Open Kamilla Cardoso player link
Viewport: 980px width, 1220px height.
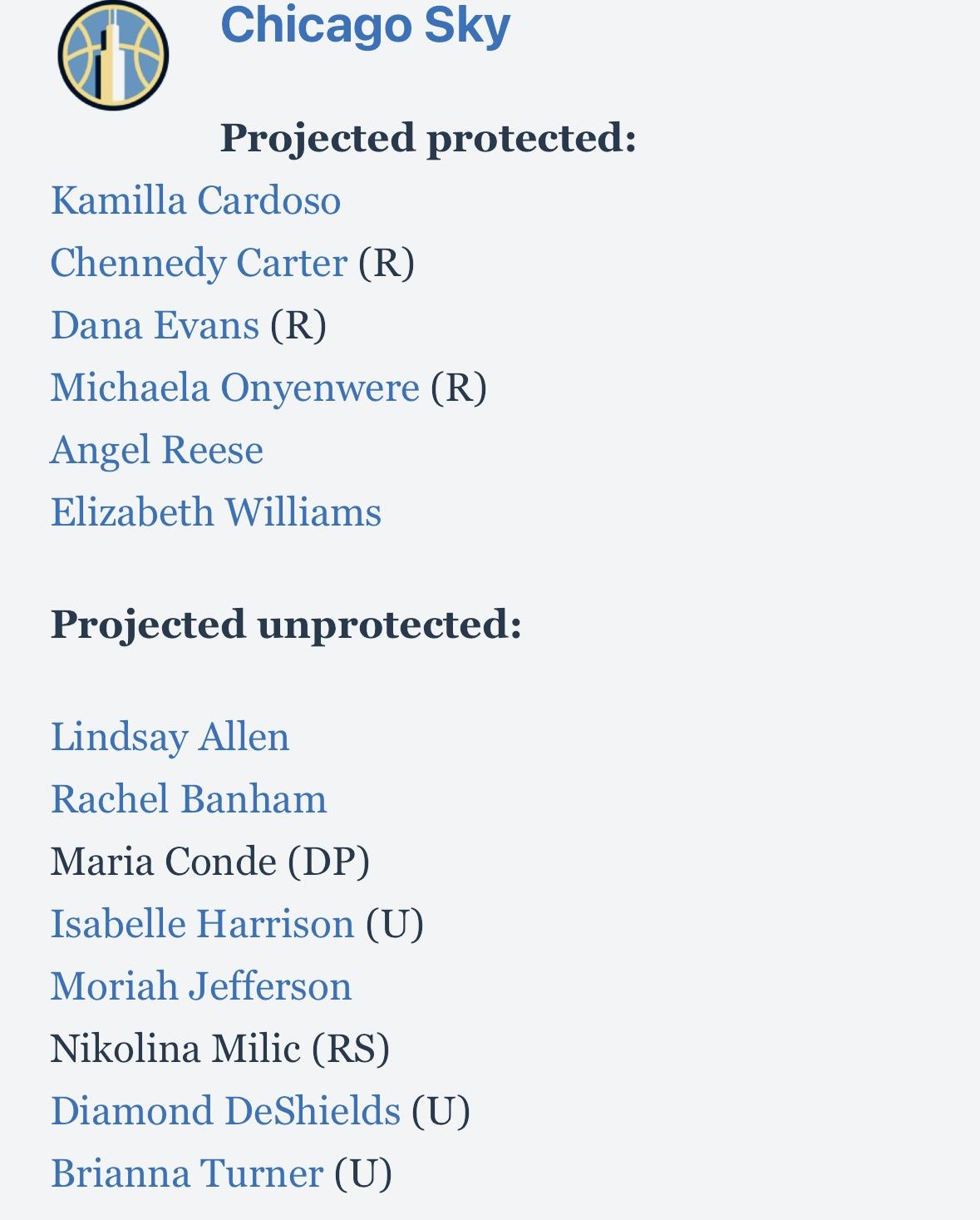pyautogui.click(x=195, y=200)
